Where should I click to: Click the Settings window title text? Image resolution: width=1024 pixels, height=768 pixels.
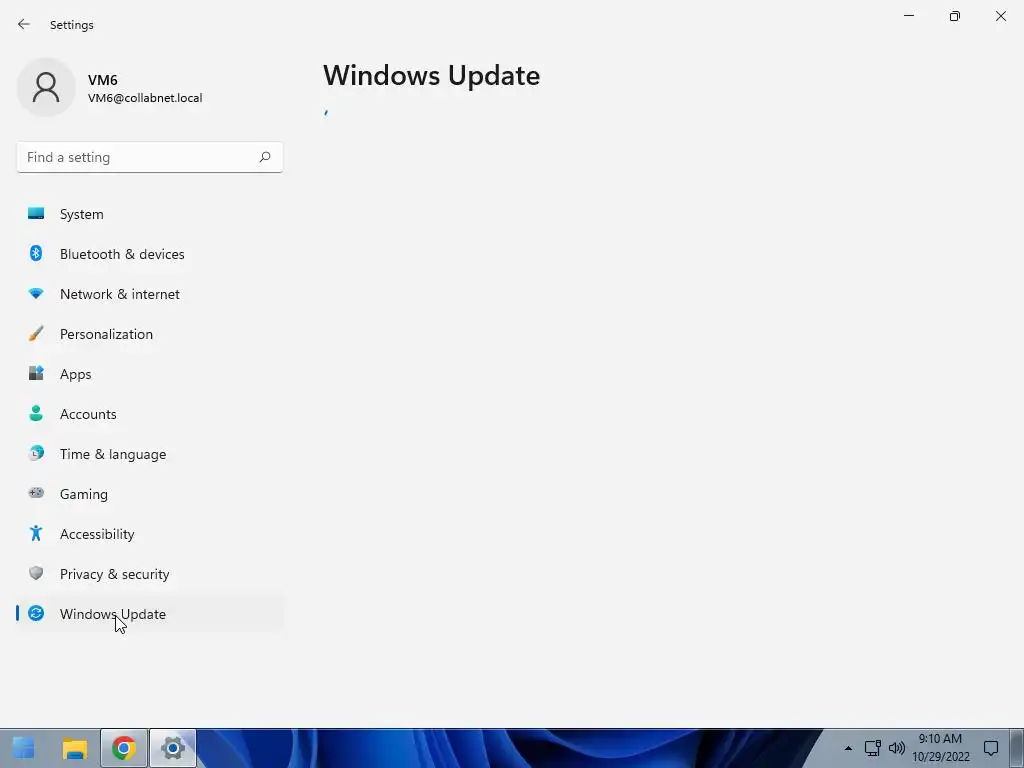tap(72, 25)
